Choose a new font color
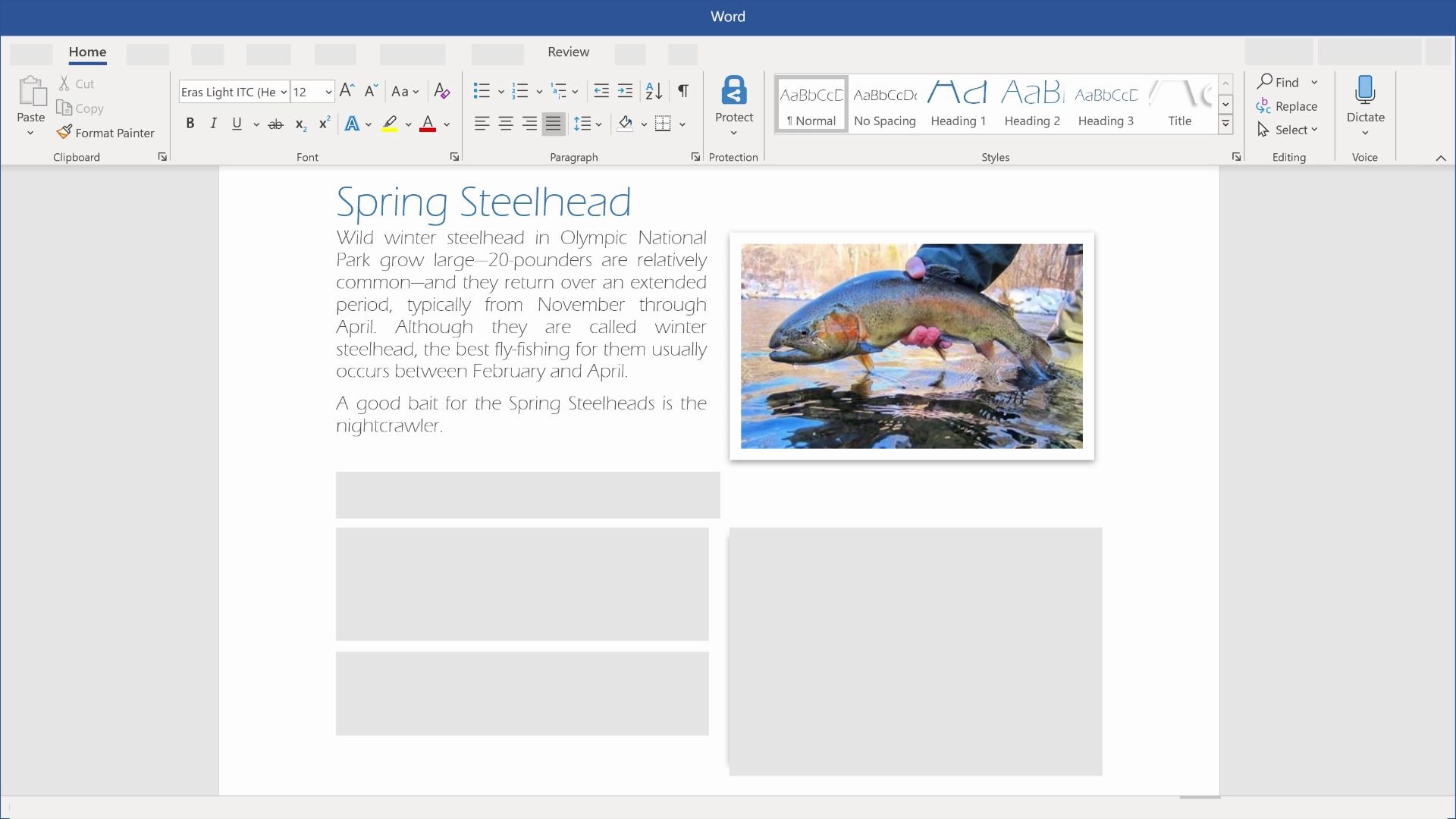 445,124
